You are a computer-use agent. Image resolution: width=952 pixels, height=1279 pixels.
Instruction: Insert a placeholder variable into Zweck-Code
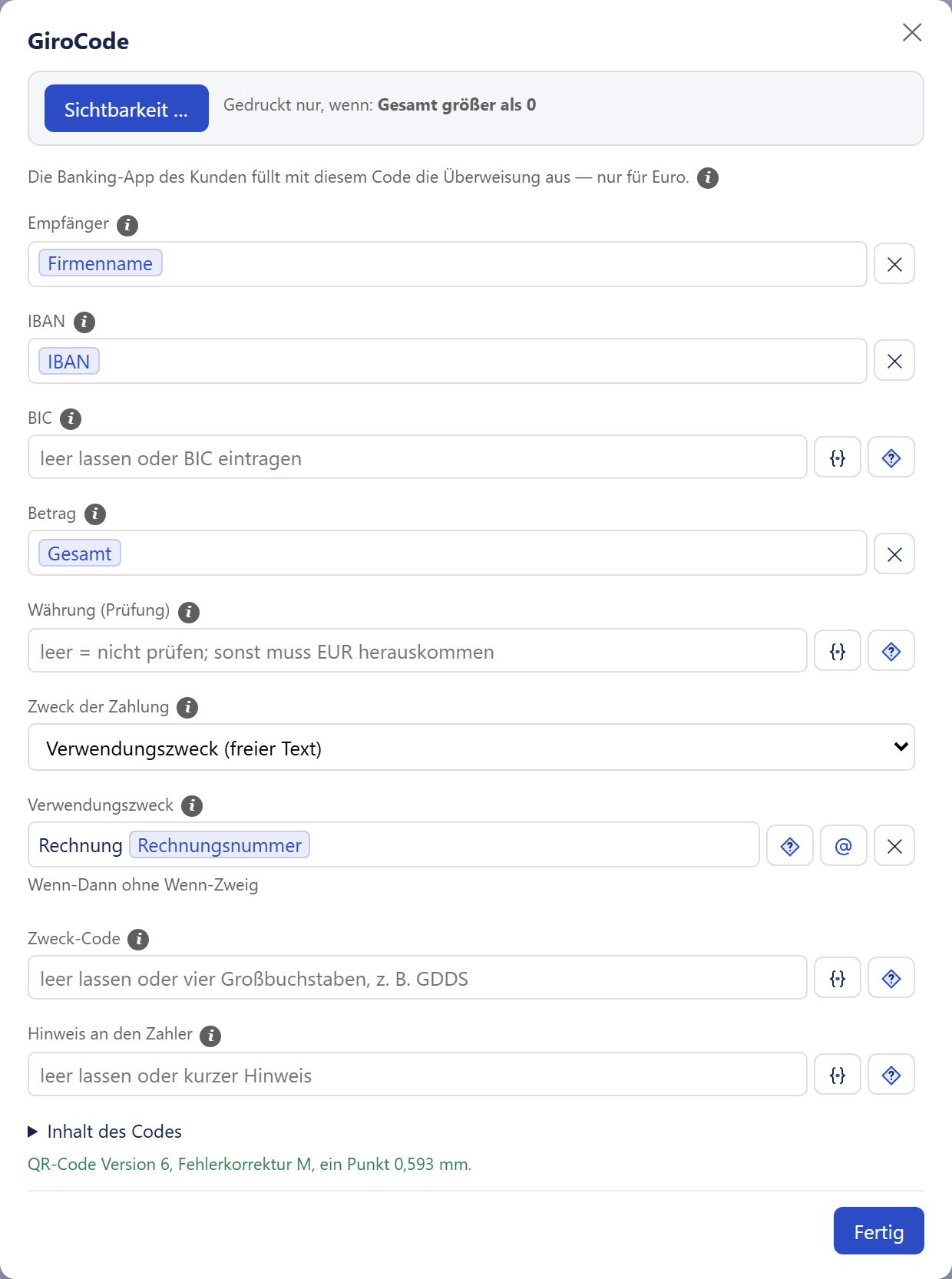(838, 978)
